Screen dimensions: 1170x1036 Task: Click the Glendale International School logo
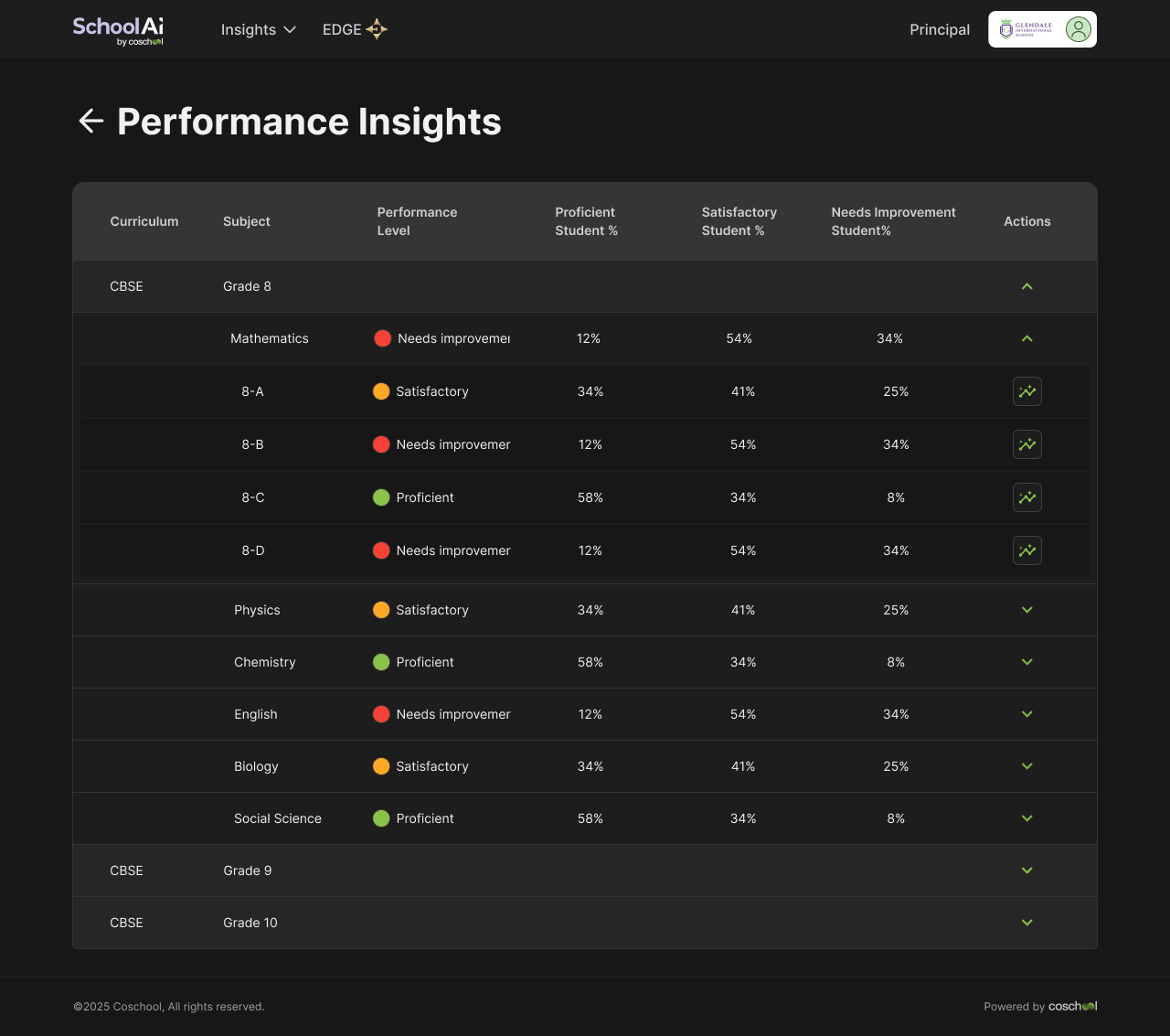click(x=1026, y=29)
